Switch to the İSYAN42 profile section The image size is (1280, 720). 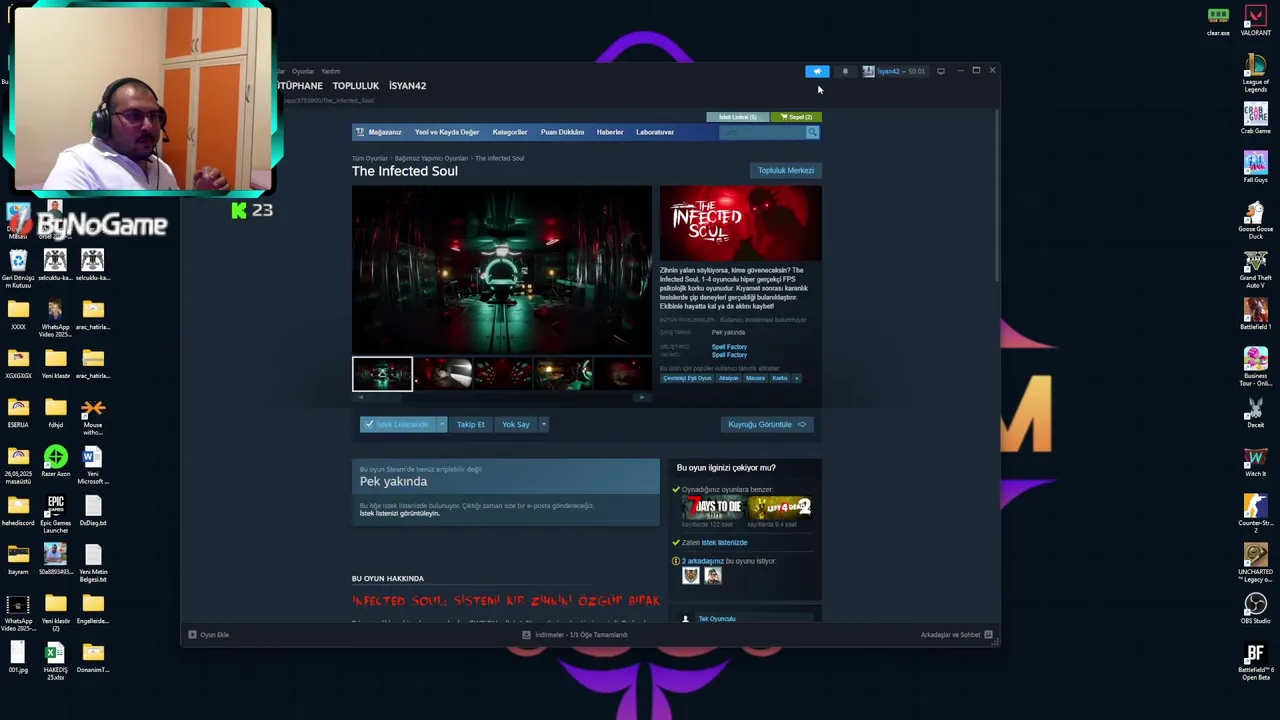407,86
